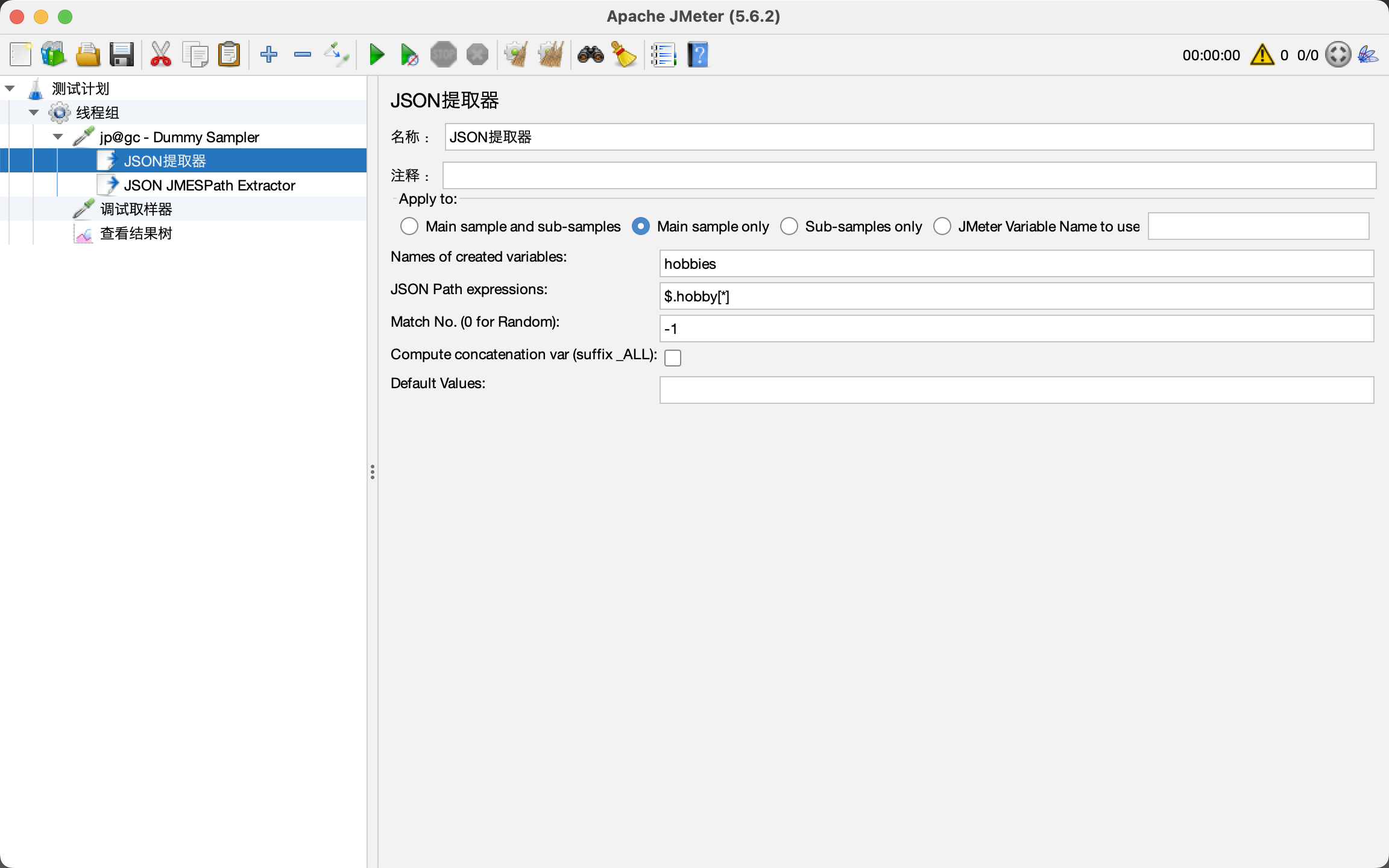Click the JMeter feather logo icon
This screenshot has width=1389, height=868.
tap(1369, 55)
